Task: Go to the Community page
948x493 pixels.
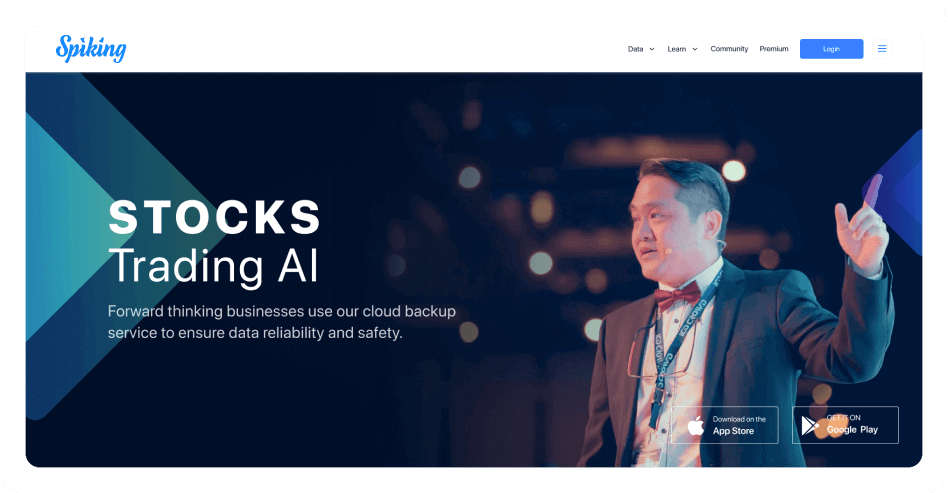Action: click(729, 49)
